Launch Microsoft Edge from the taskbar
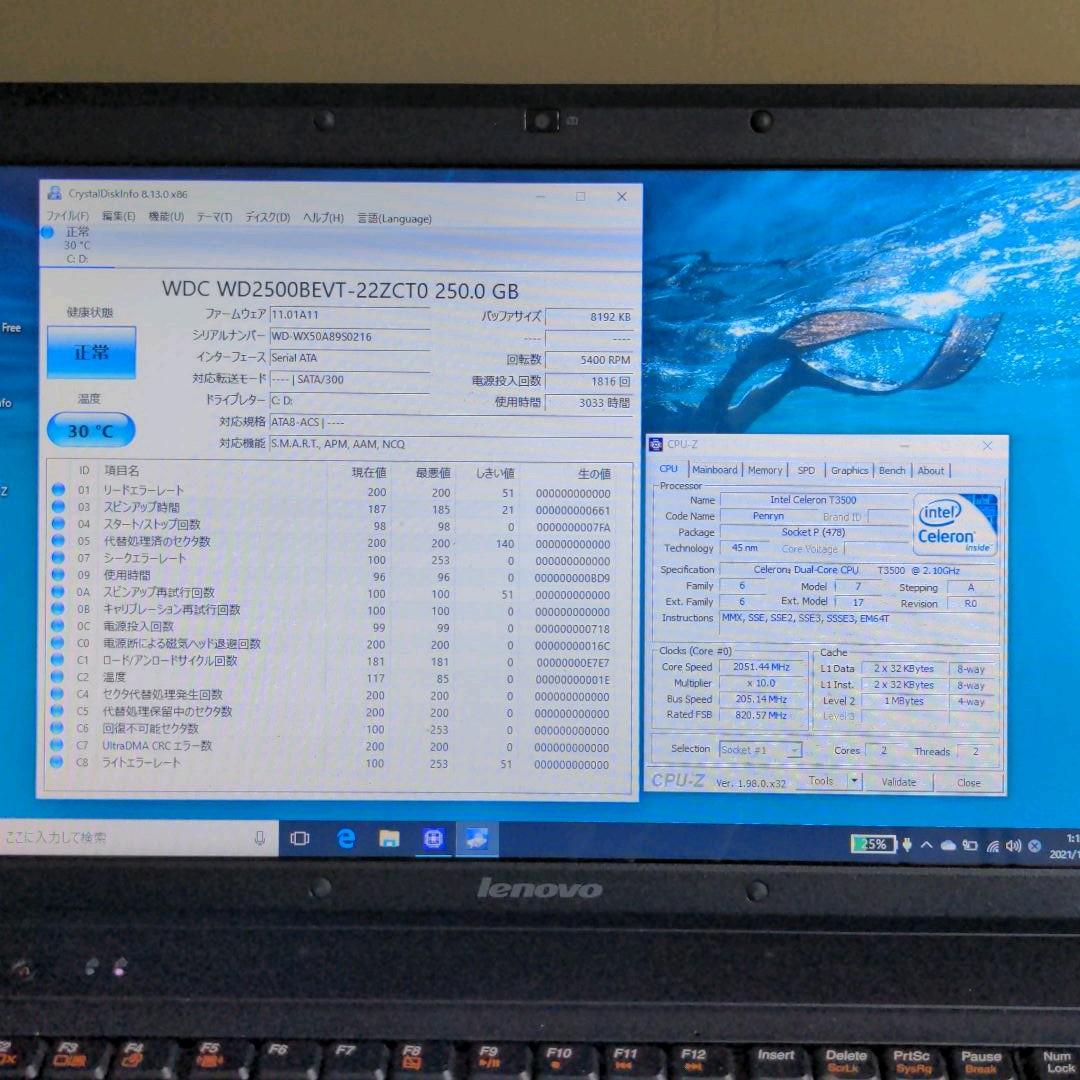 (345, 838)
